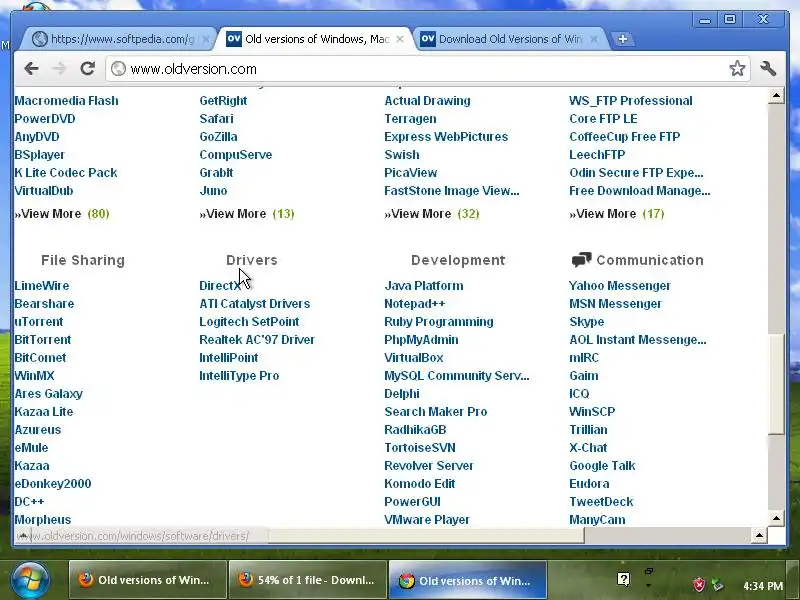The width and height of the screenshot is (800, 600).
Task: Open Chrome 'Old versions of Win...' taskbar button
Action: 467,580
